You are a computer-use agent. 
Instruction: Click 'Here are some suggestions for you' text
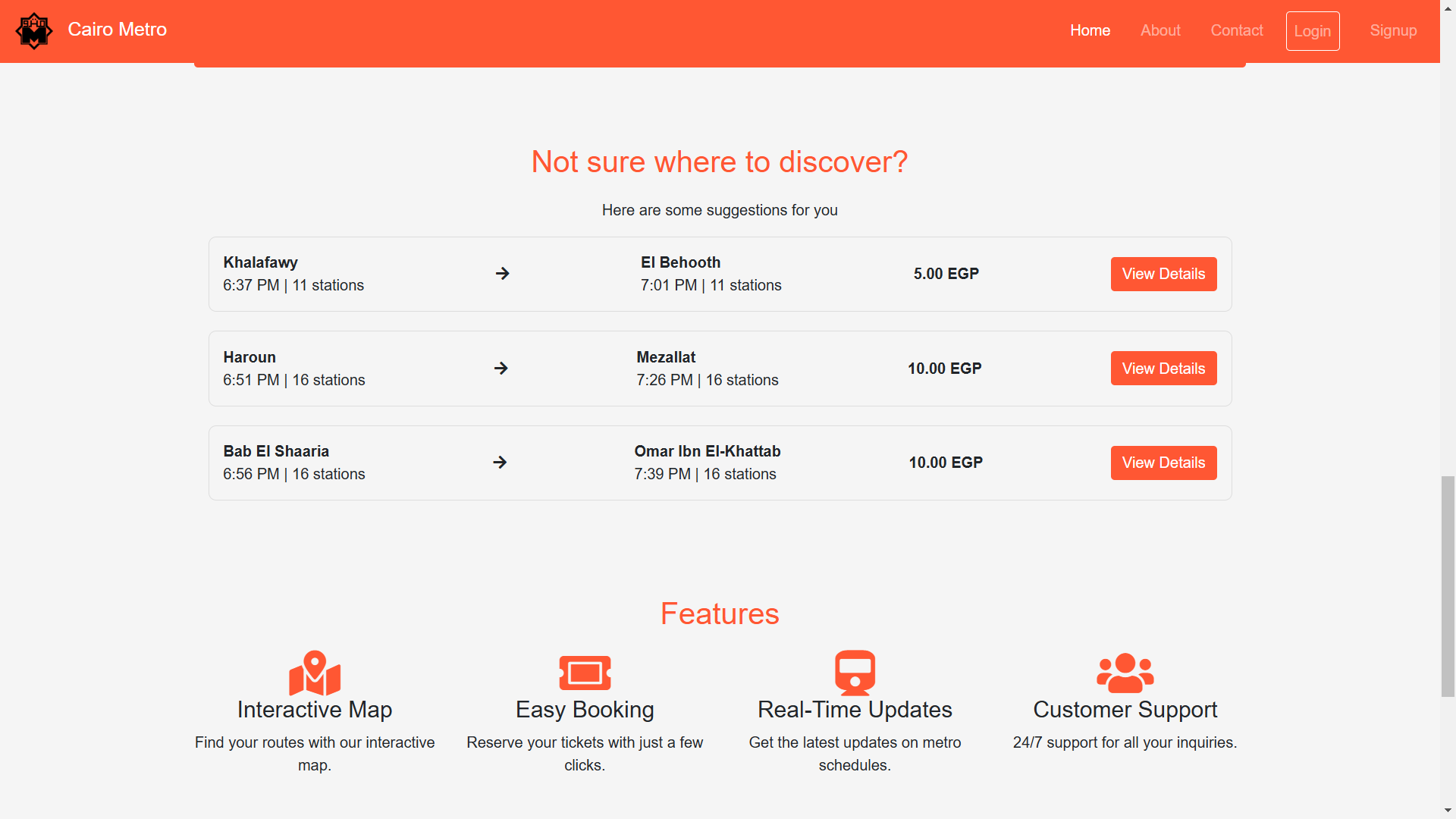coord(720,210)
